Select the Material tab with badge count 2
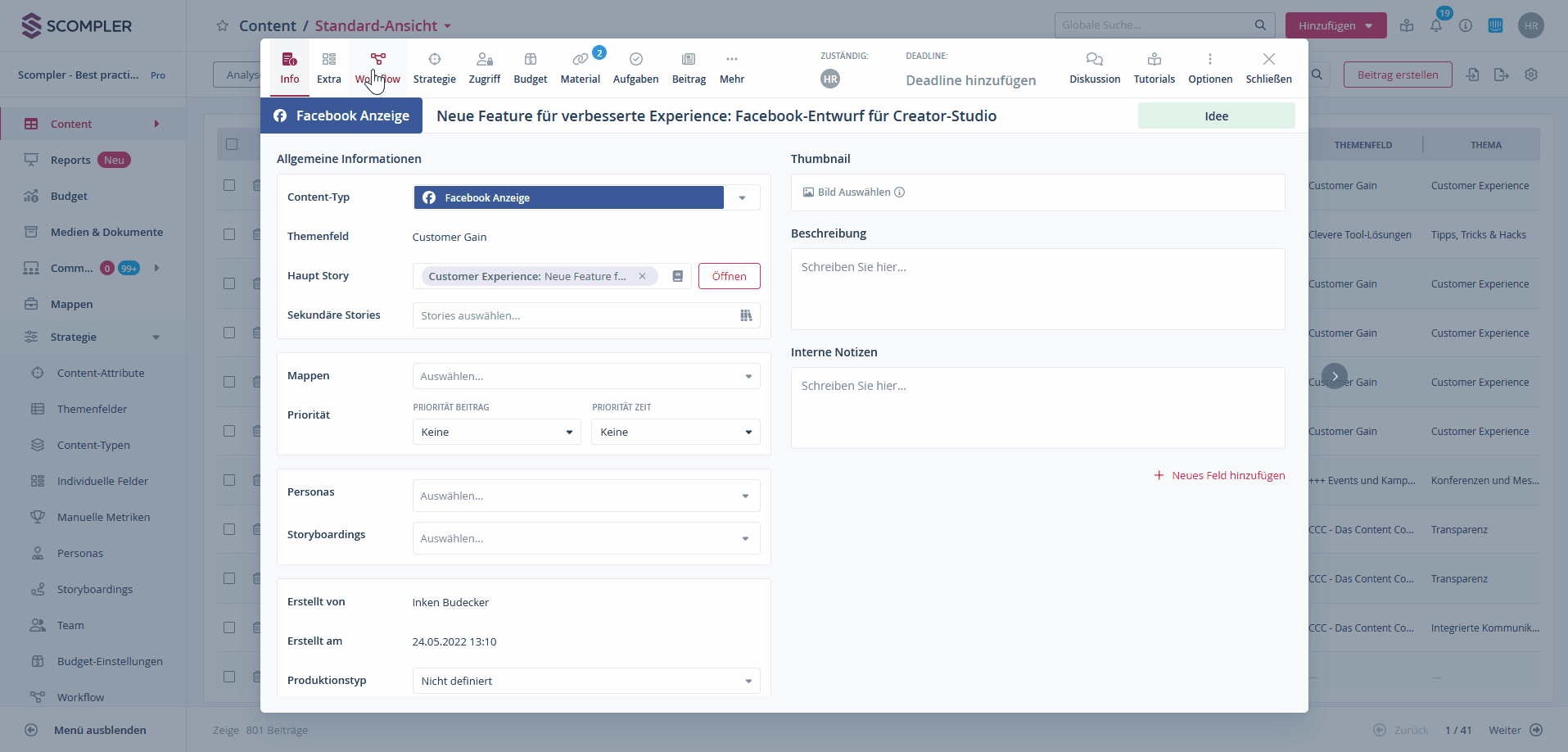 (580, 67)
